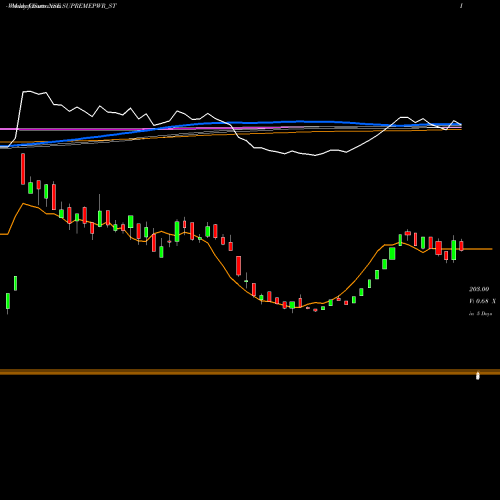Click the tallest red candlestick at the chart's left
500x500 pixels.
pos(23,169)
